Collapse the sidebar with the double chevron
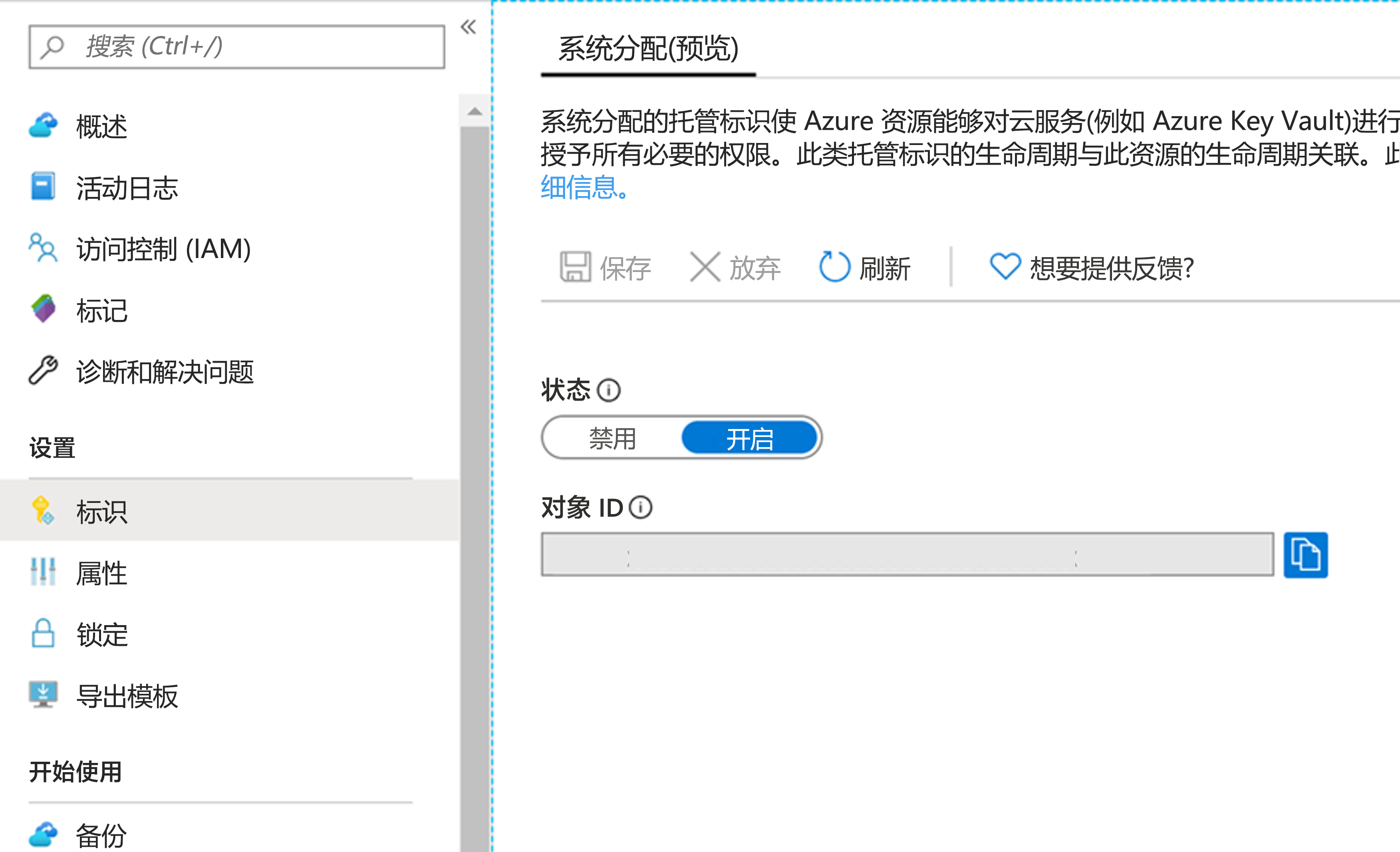 click(468, 27)
